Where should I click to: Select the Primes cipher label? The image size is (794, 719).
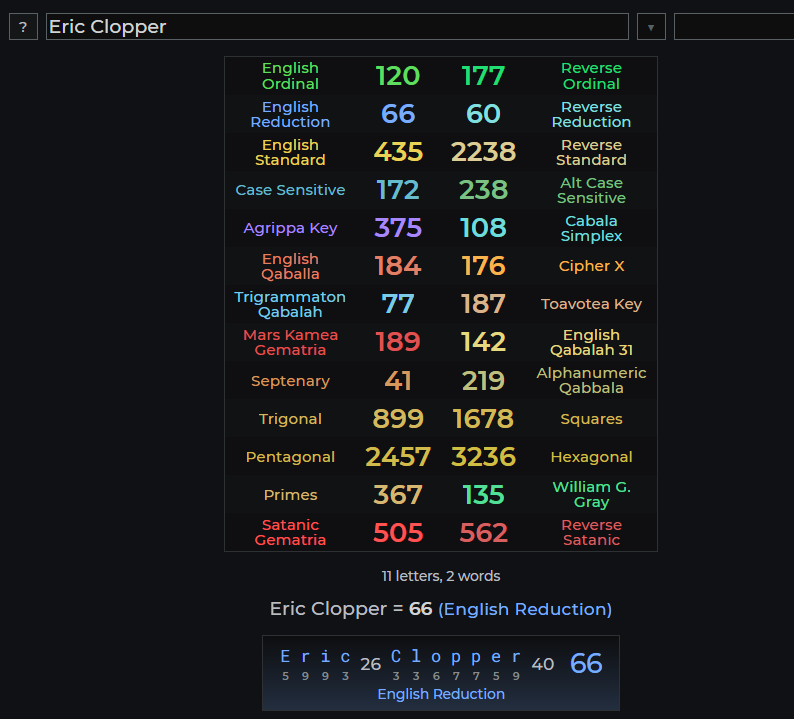[x=290, y=495]
